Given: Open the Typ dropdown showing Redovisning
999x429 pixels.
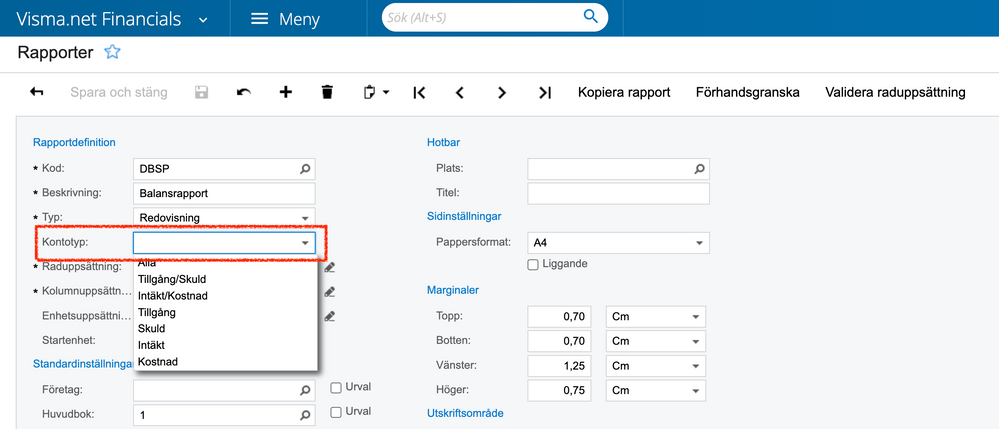Looking at the screenshot, I should coord(224,217).
